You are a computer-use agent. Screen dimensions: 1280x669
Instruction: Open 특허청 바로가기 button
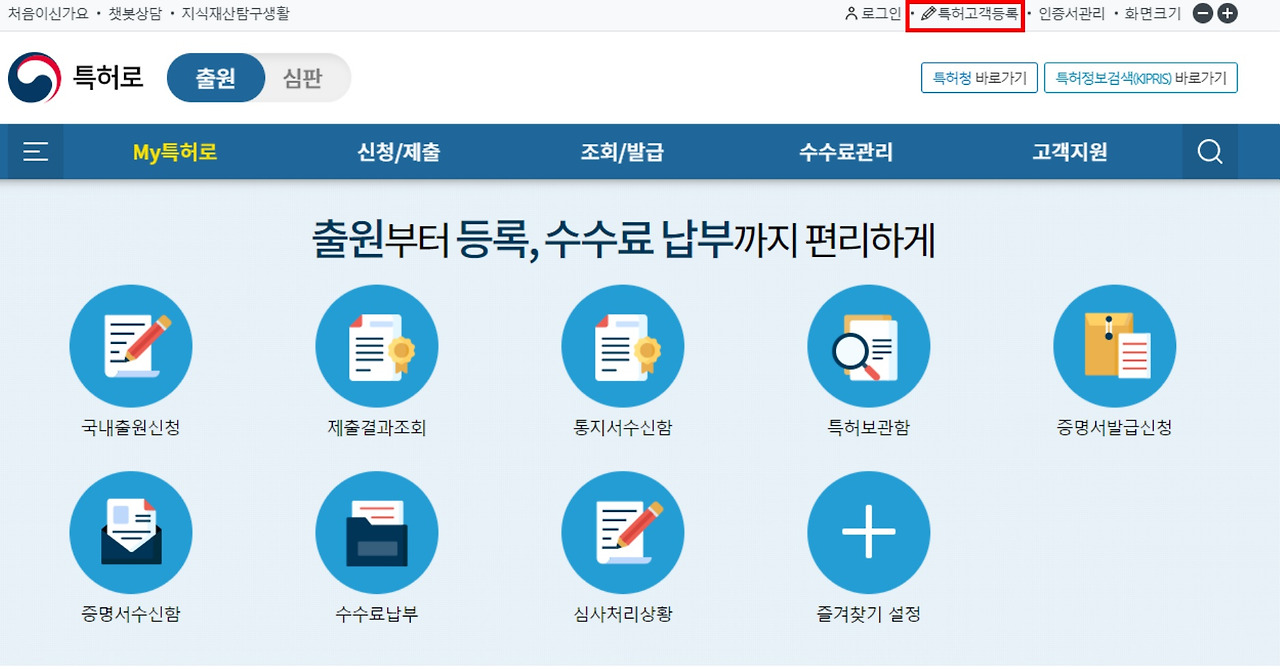[979, 78]
